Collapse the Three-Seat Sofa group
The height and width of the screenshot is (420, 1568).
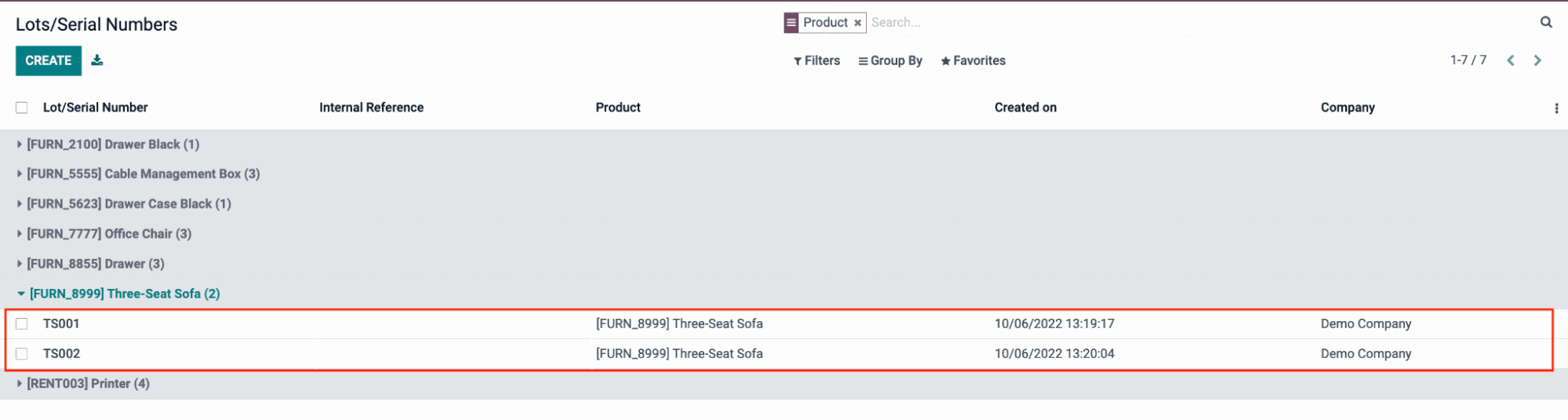click(124, 294)
